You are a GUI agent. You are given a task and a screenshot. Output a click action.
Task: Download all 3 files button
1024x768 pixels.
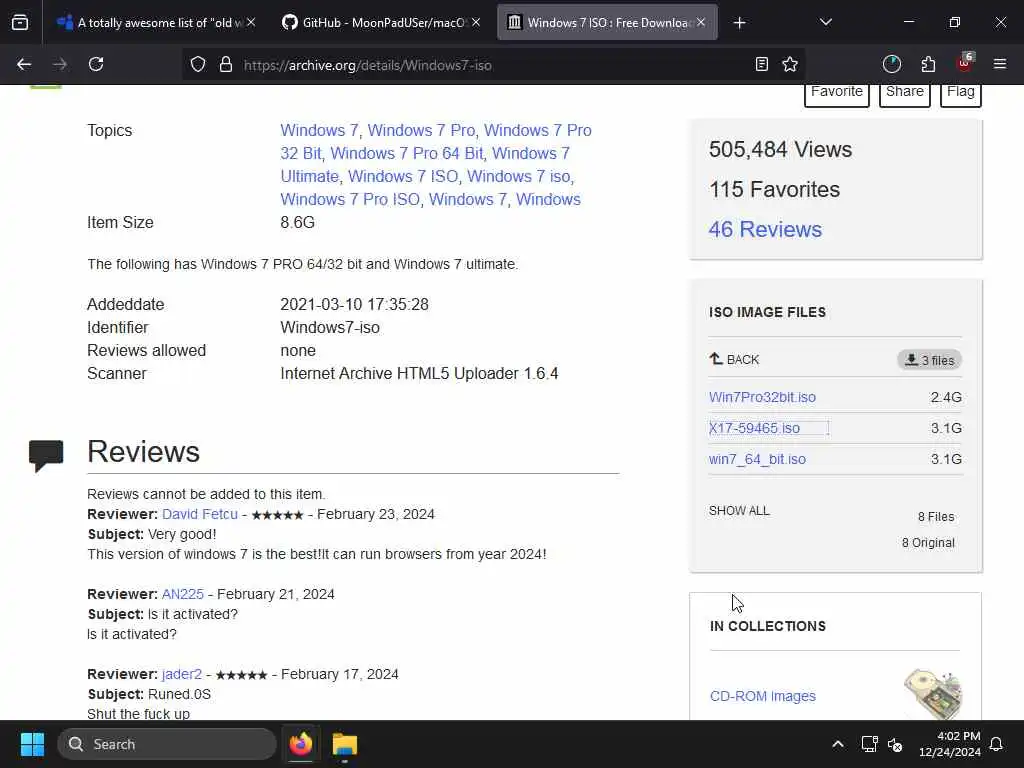point(929,360)
